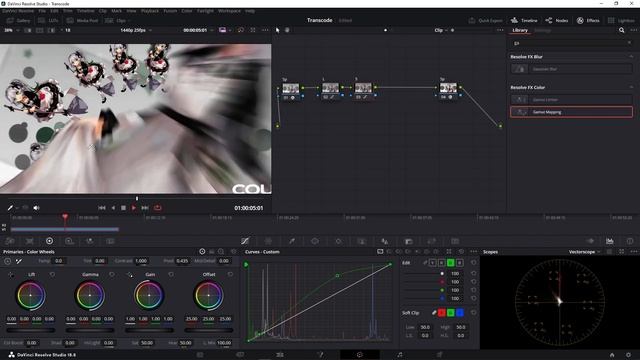This screenshot has height=360, width=640.
Task: Select the Gamut Mapping effect
Action: 571,112
